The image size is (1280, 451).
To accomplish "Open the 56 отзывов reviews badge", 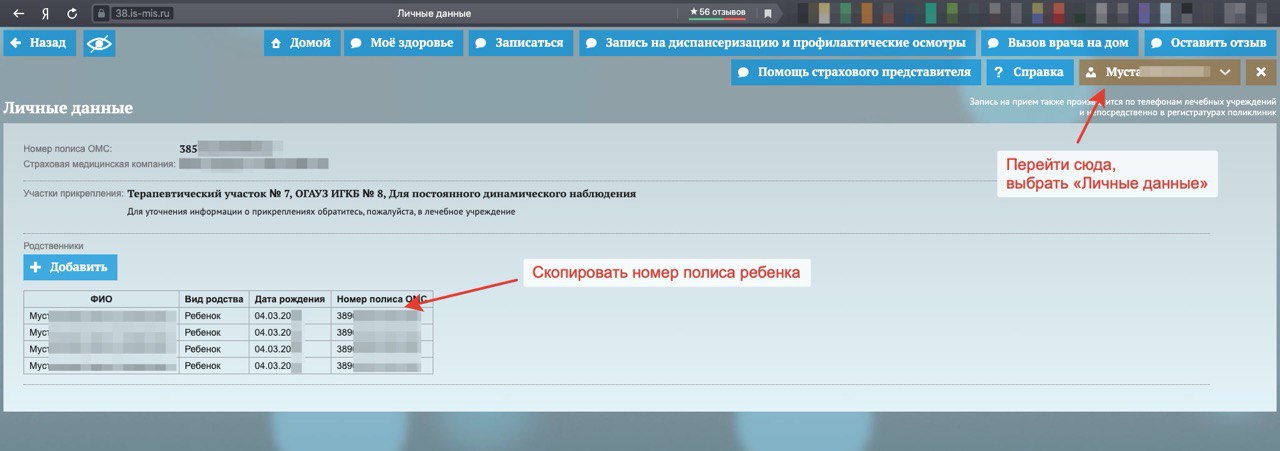I will coord(716,13).
